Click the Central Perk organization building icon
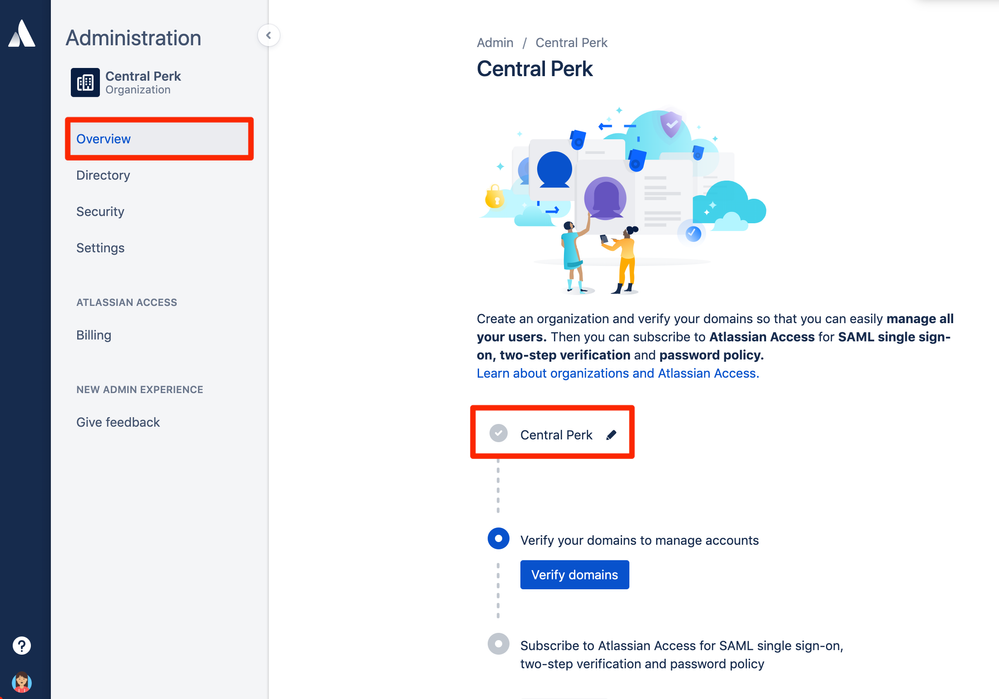 click(x=85, y=82)
